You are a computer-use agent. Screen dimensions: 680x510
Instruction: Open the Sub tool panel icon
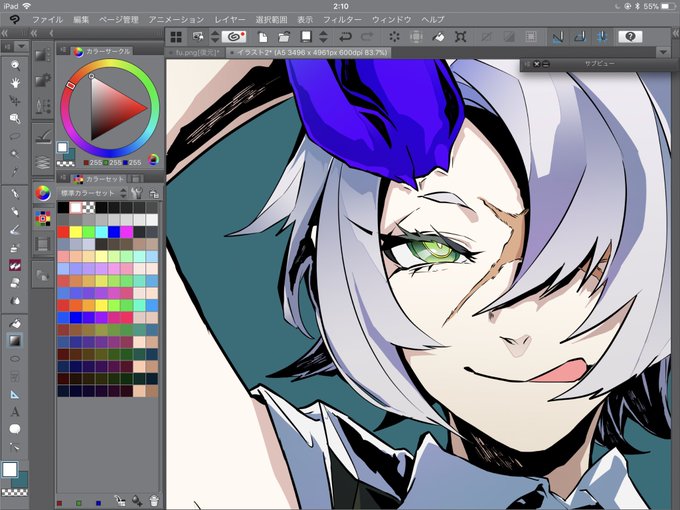tap(42, 55)
